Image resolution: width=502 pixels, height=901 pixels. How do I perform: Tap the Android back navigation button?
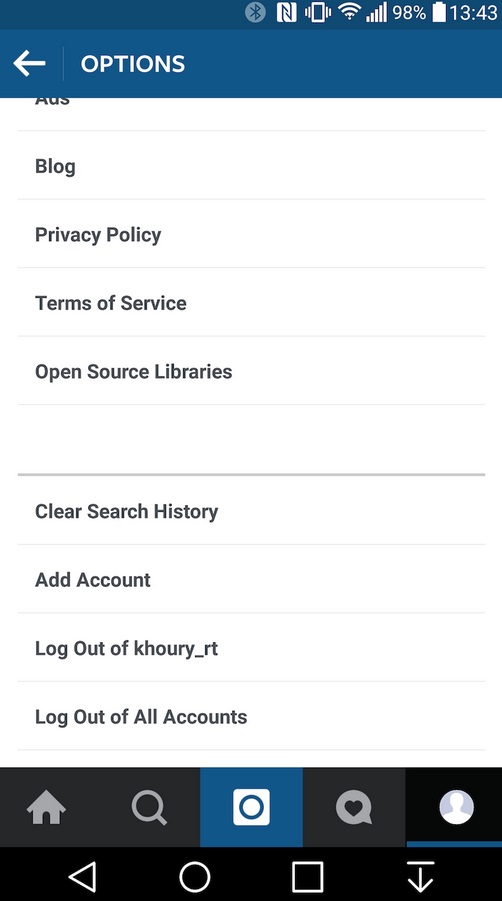[82, 877]
